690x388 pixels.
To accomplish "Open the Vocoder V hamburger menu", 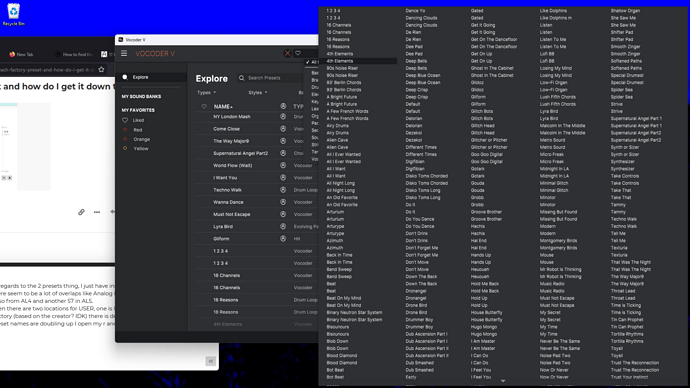I will pyautogui.click(x=124, y=53).
